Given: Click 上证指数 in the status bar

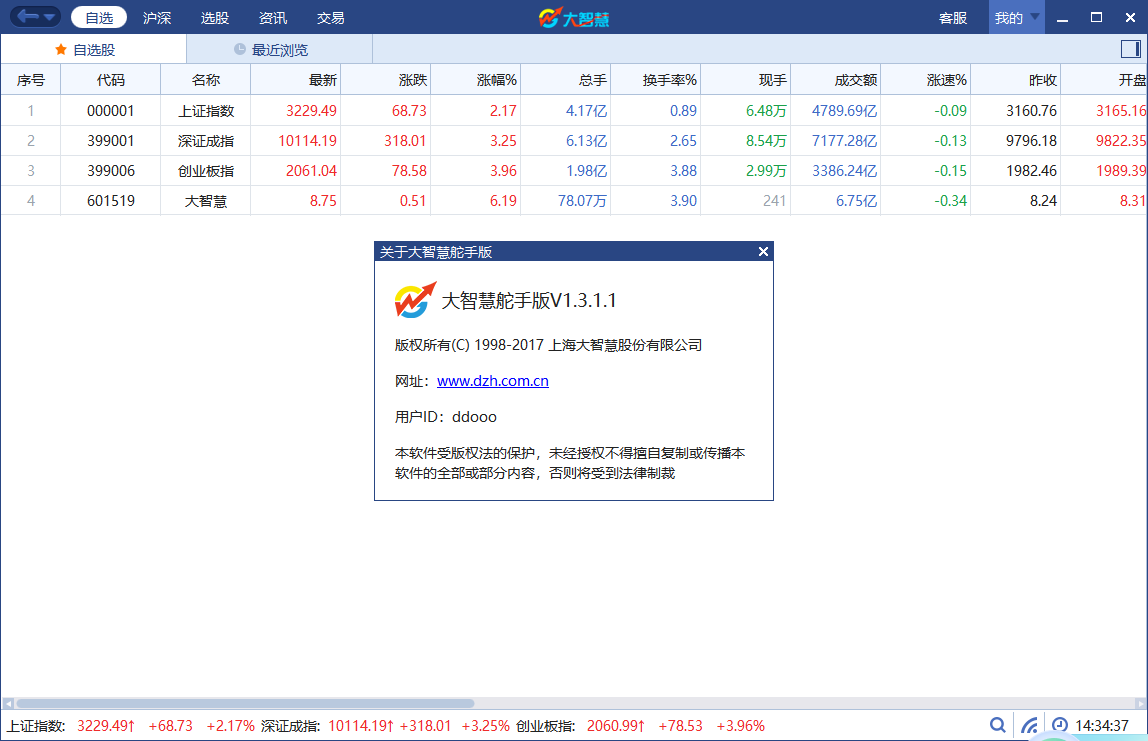Looking at the screenshot, I should pyautogui.click(x=36, y=726).
